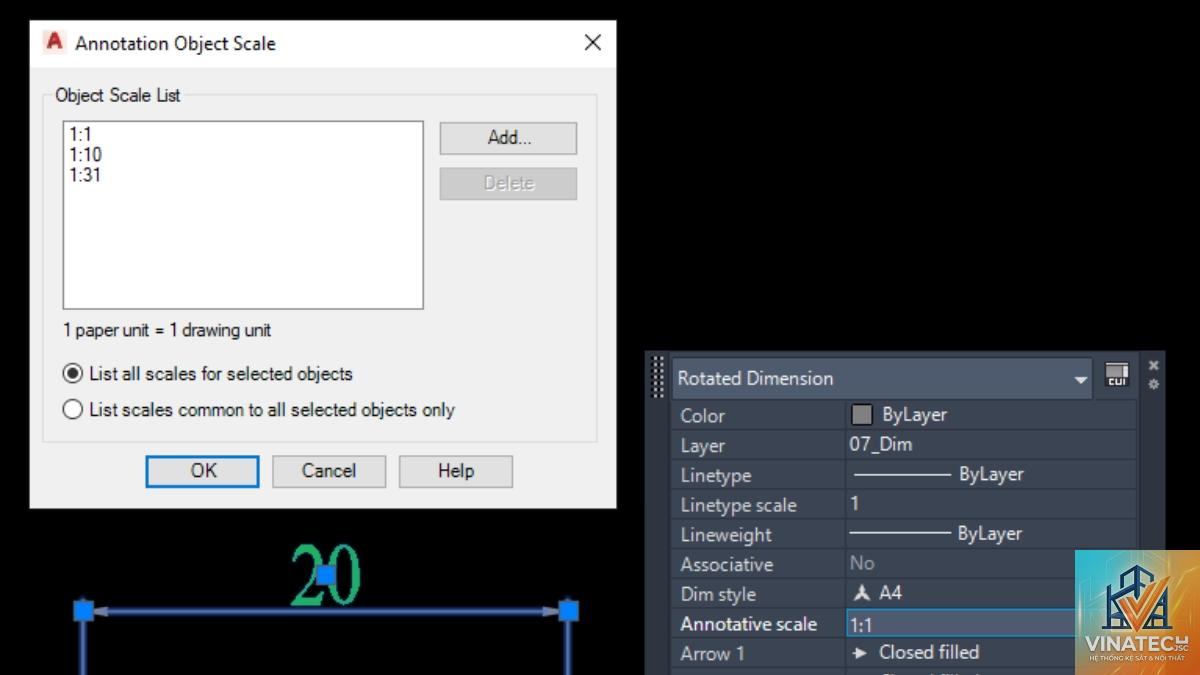Select the blue grip on the 20 dimension text
The height and width of the screenshot is (675, 1200).
pos(325,575)
